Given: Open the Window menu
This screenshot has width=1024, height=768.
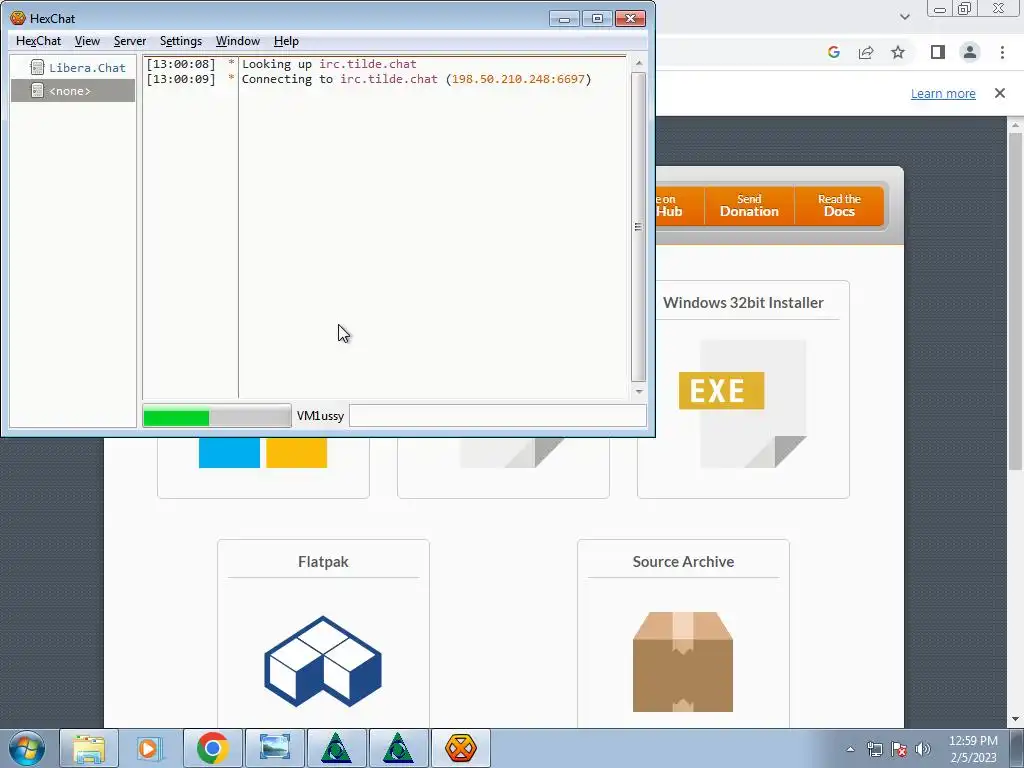Looking at the screenshot, I should [x=238, y=41].
